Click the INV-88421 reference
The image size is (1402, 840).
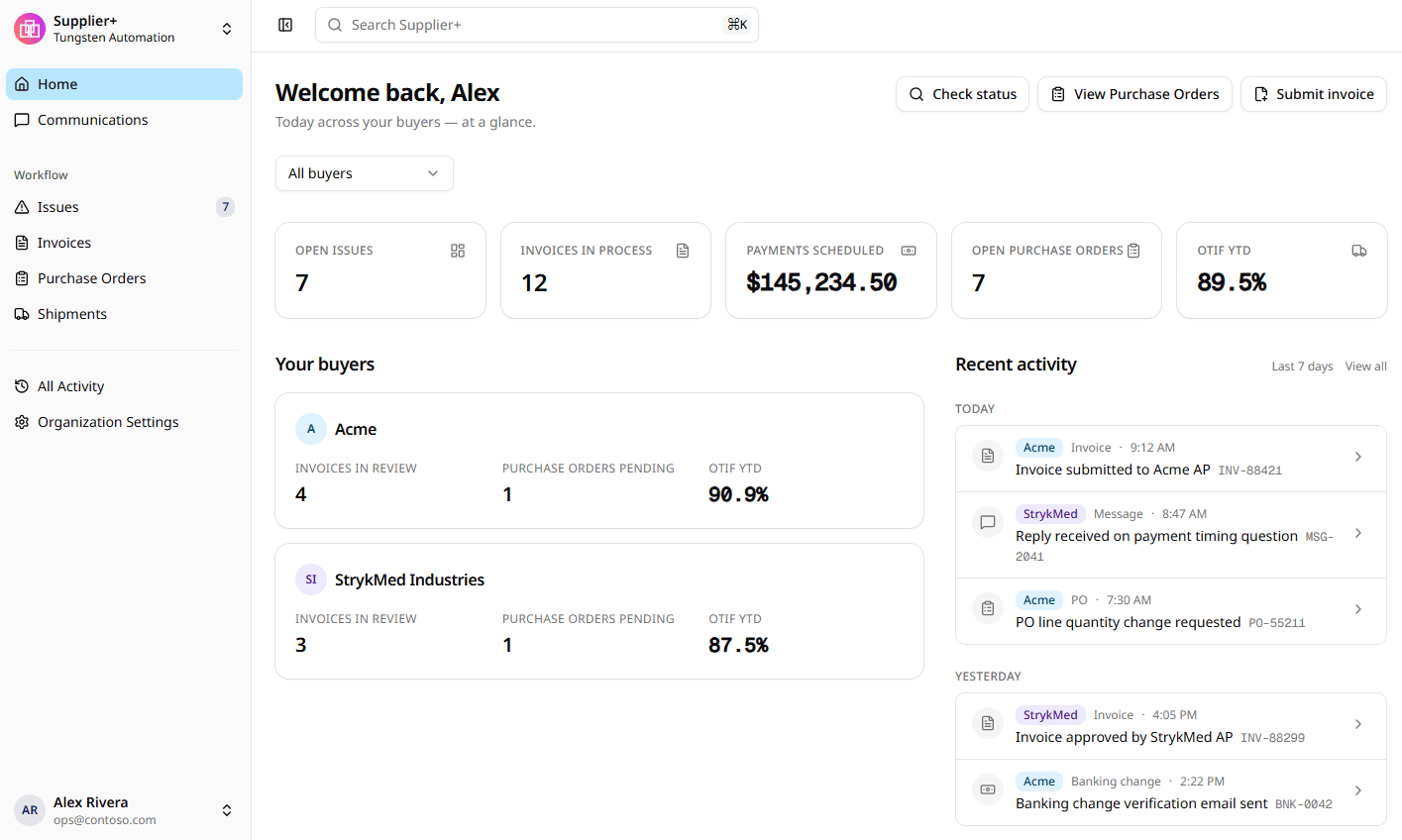click(1250, 471)
